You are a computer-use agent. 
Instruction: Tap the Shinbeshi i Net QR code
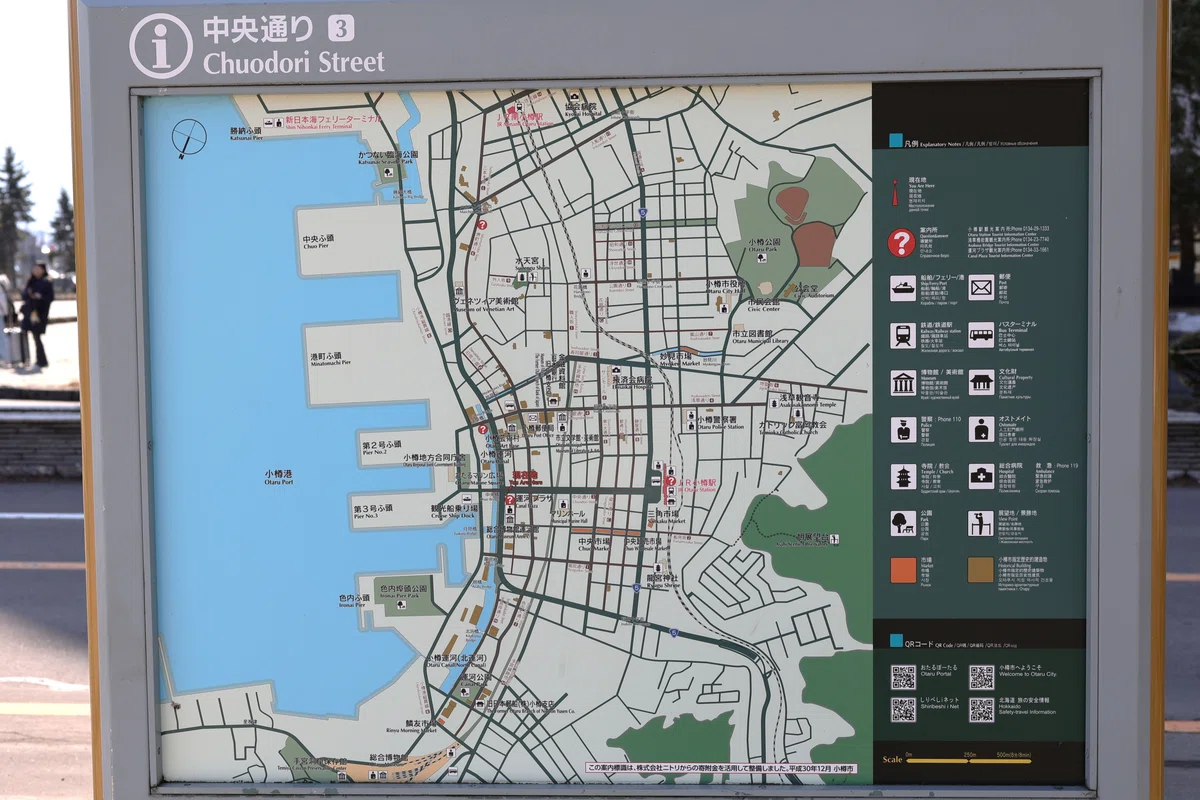coord(903,709)
